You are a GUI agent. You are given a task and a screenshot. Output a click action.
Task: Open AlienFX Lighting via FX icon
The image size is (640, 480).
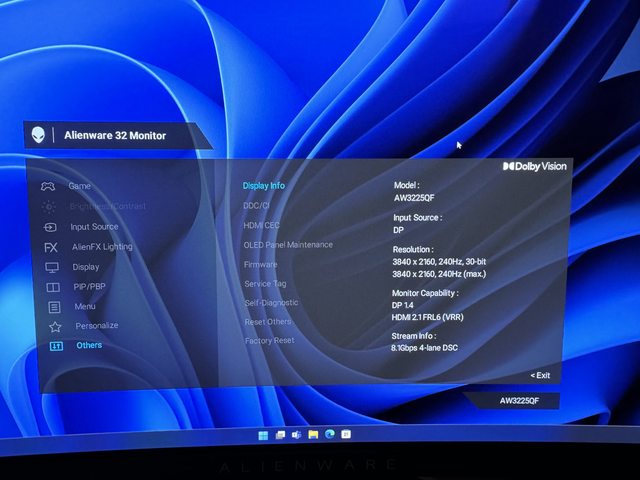[x=51, y=247]
